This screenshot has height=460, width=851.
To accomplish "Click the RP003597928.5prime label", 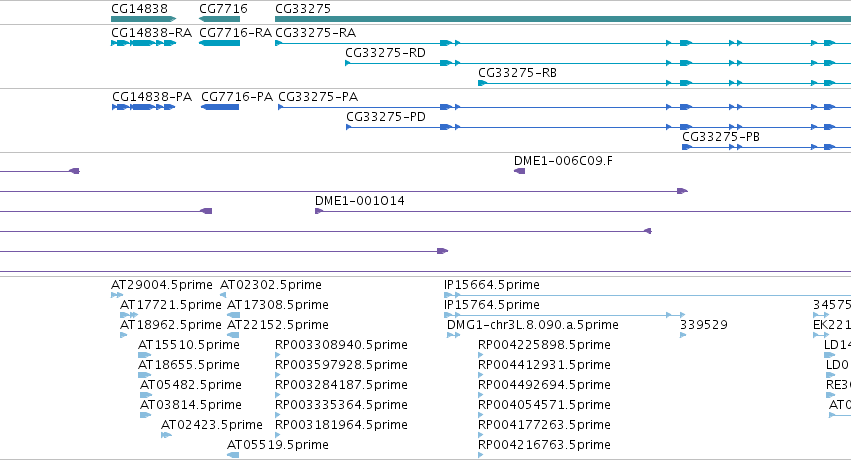I will point(341,365).
